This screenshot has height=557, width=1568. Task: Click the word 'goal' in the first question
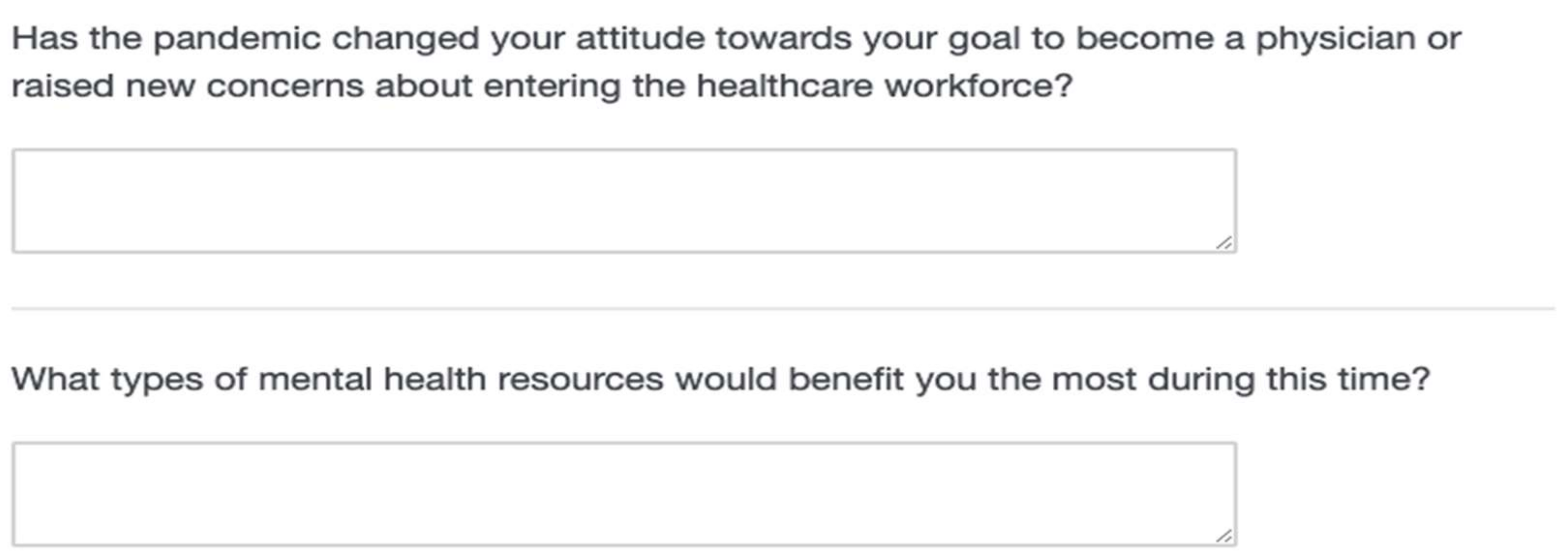(x=983, y=39)
